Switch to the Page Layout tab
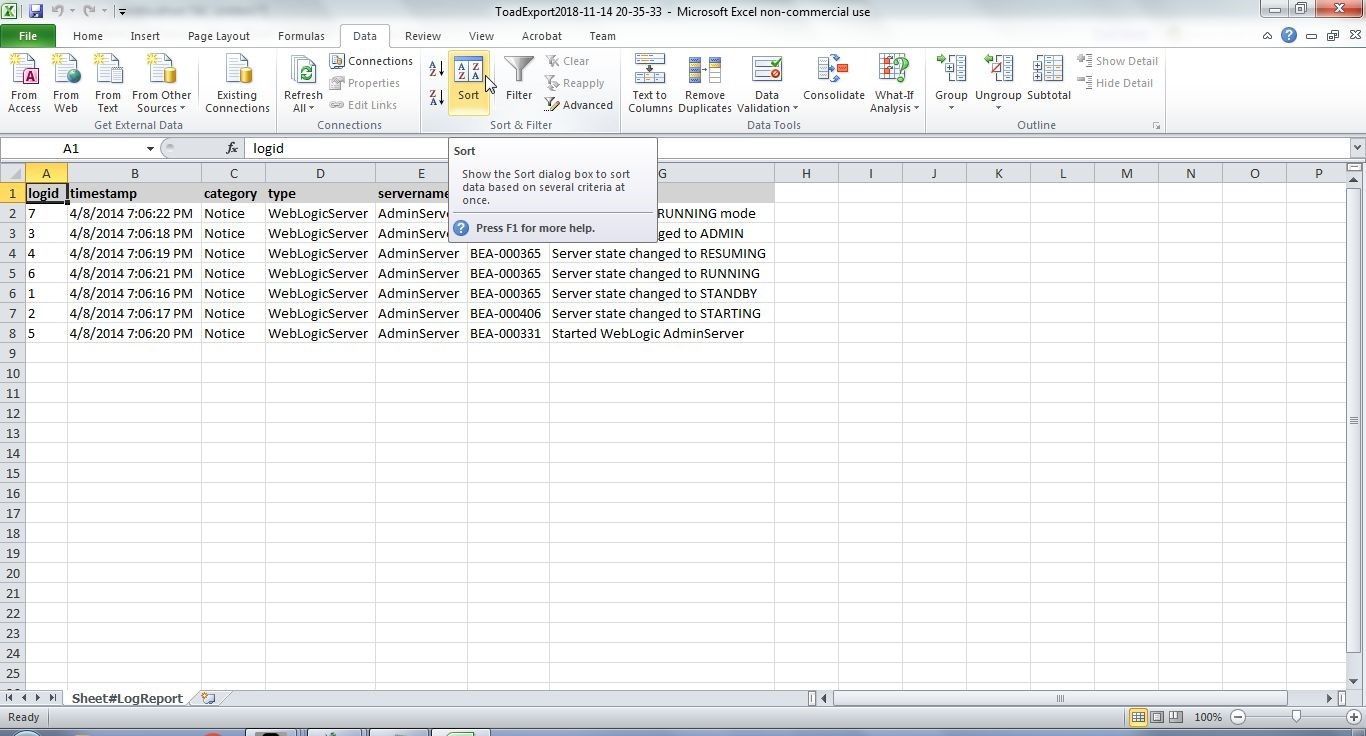Screen dimensions: 1366x736 click(218, 36)
